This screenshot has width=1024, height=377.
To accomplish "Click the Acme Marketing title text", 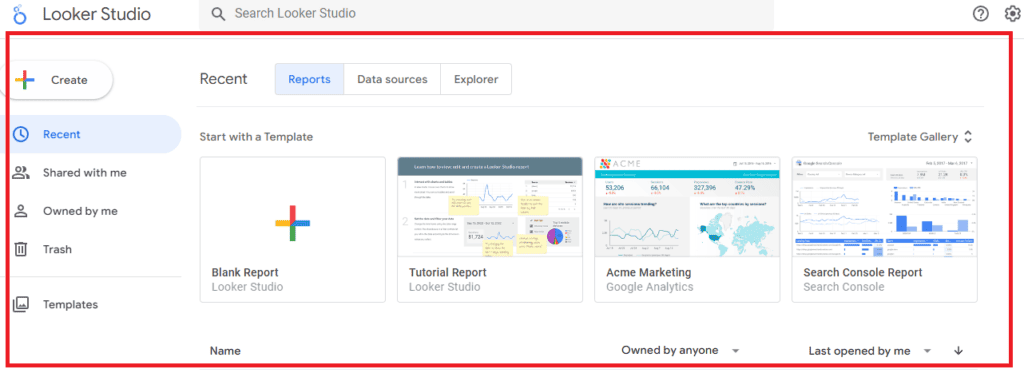I will pyautogui.click(x=648, y=272).
